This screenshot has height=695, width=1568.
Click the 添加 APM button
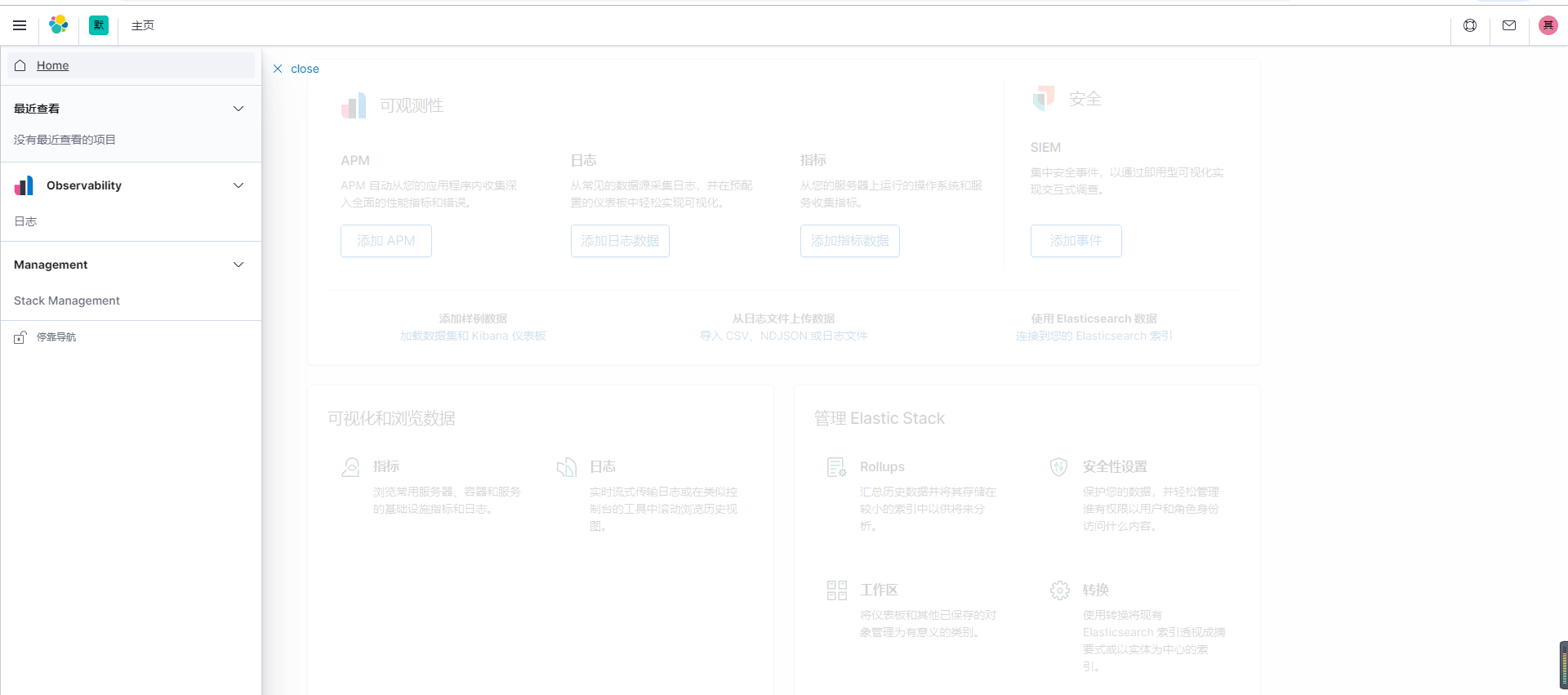(386, 241)
